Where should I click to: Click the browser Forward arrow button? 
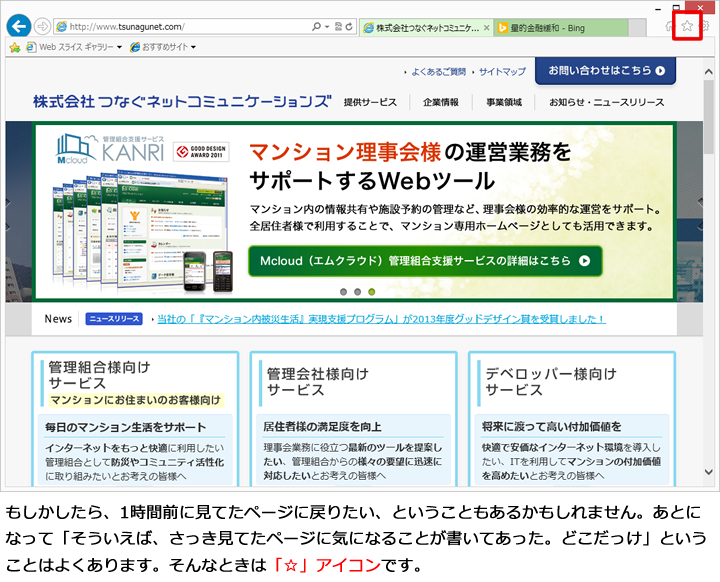point(42,27)
